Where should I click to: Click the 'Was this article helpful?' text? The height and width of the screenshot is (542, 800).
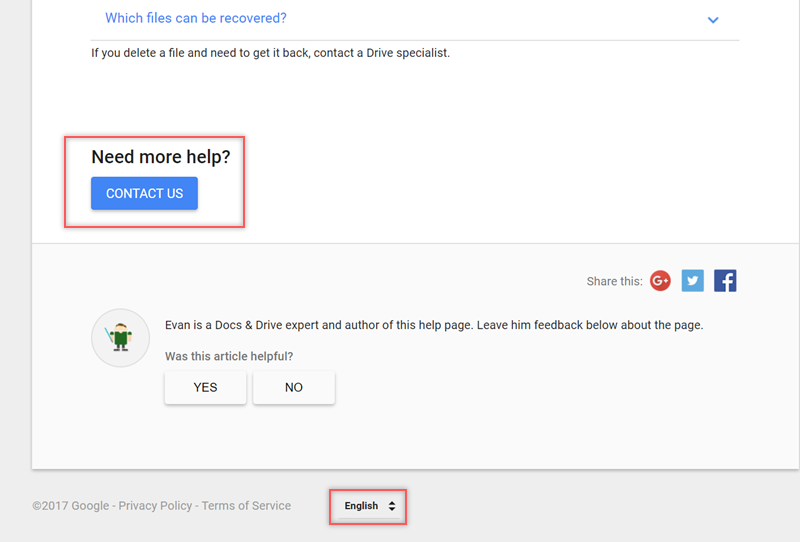(x=229, y=356)
